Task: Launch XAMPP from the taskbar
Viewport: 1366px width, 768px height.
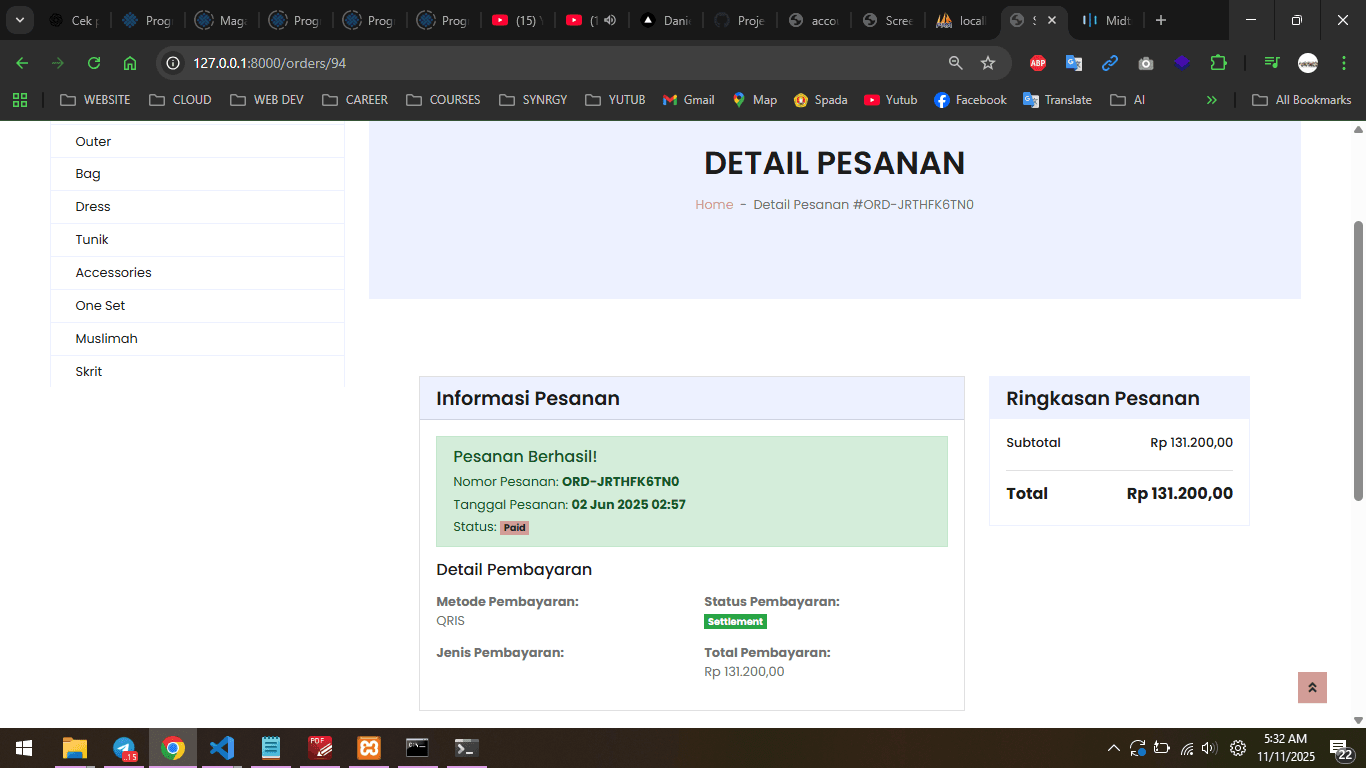Action: click(x=368, y=747)
